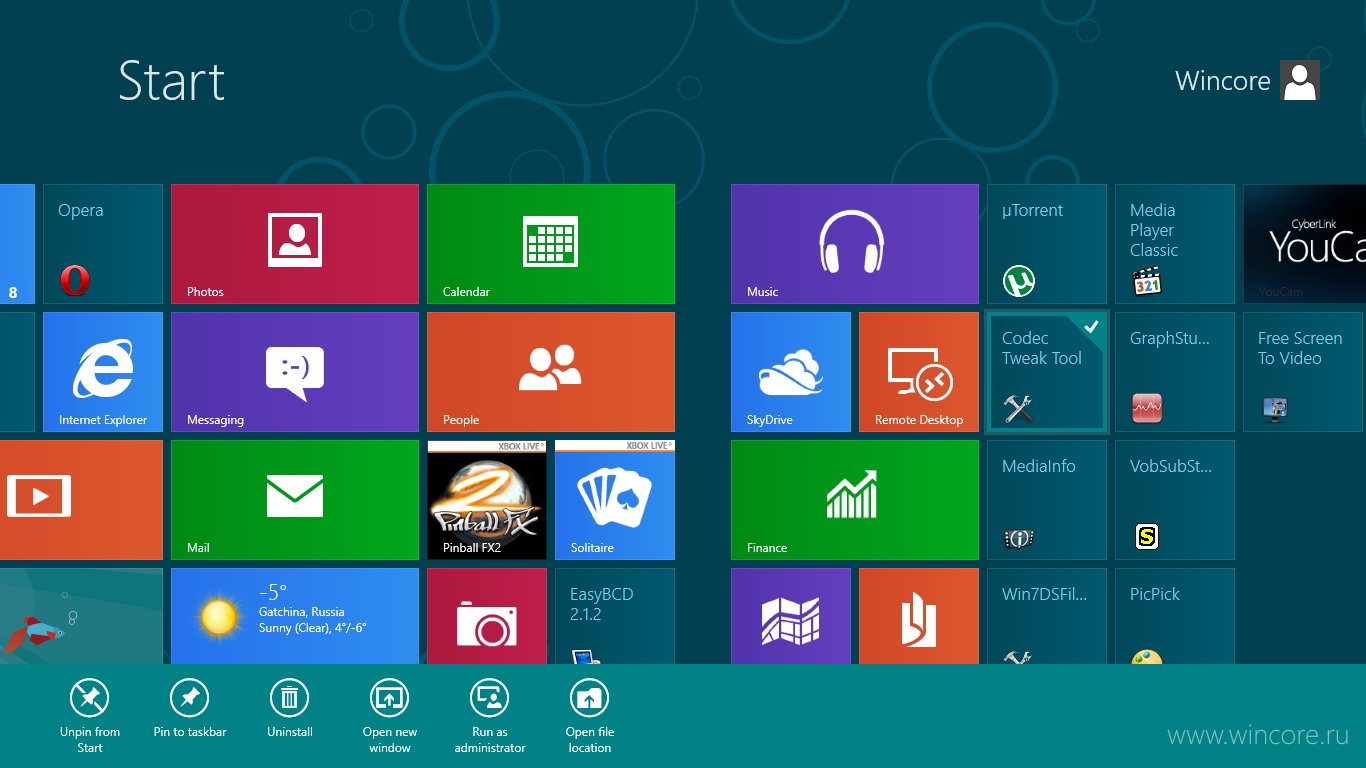The image size is (1366, 768).
Task: Launch the Solitaire tile
Action: 615,500
